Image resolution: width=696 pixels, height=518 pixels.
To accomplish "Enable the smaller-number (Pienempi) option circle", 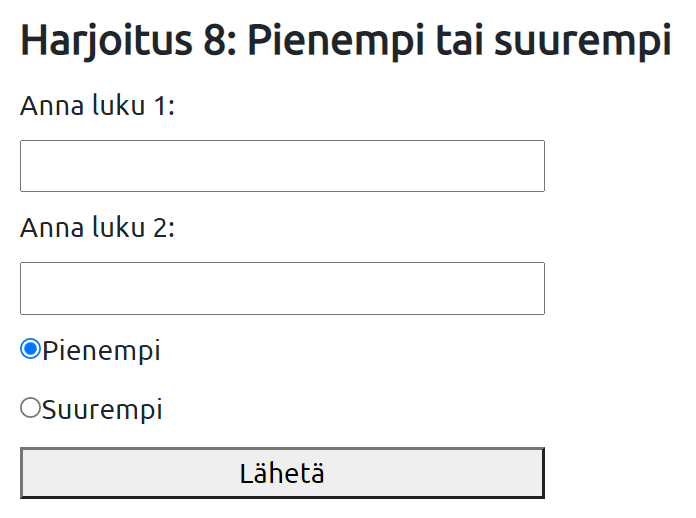I will coord(30,349).
